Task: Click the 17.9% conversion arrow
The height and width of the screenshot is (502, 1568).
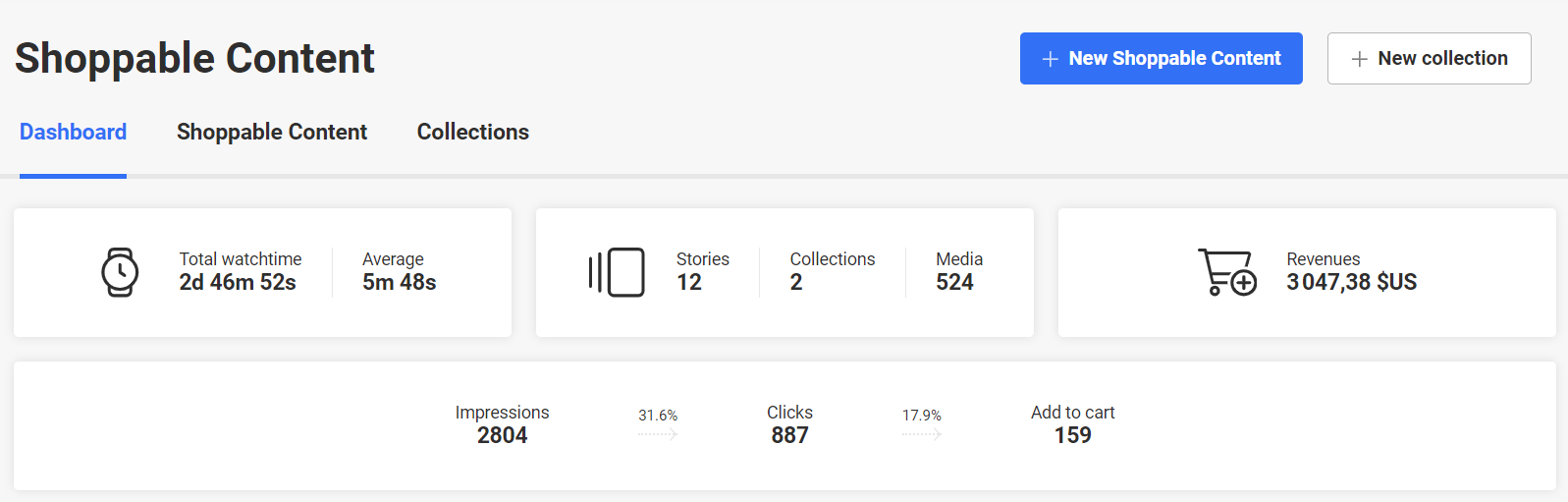Action: tap(922, 433)
